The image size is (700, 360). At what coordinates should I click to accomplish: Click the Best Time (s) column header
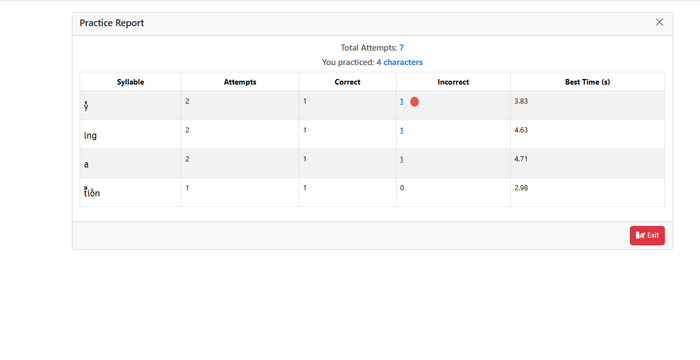[x=587, y=82]
